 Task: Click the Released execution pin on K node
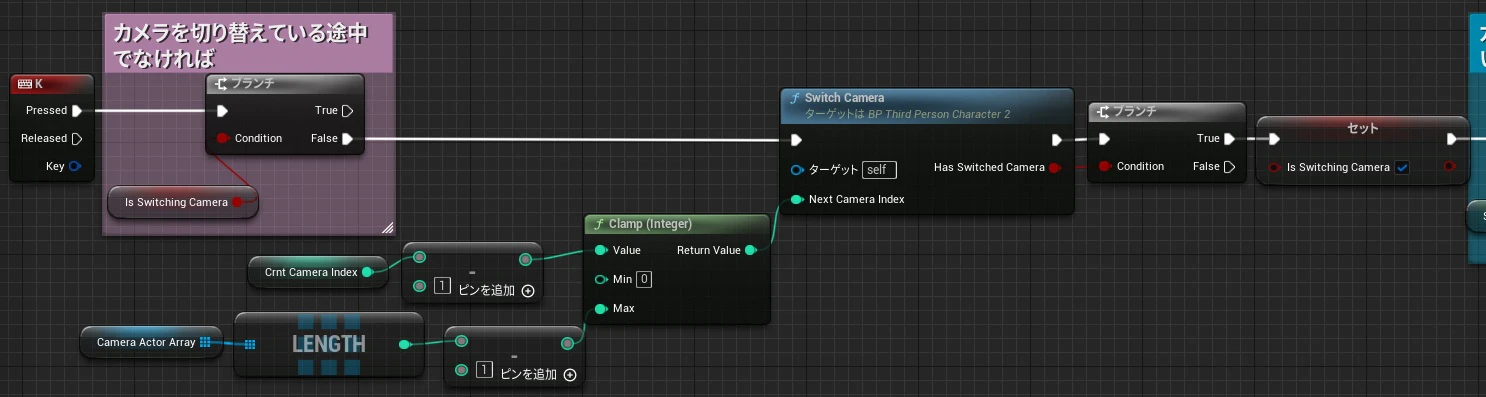point(77,138)
